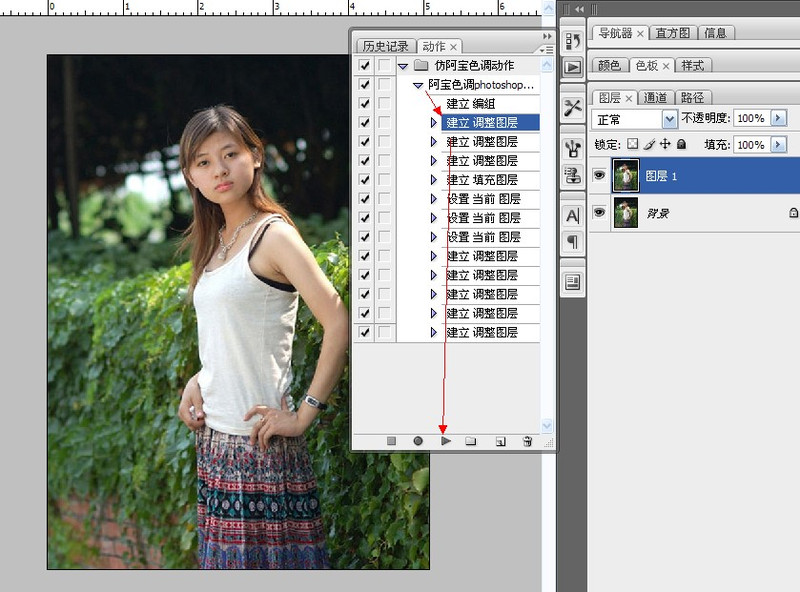The height and width of the screenshot is (592, 800).
Task: Collapse the 仿阿宝色调动作 action set triangle
Action: 403,66
